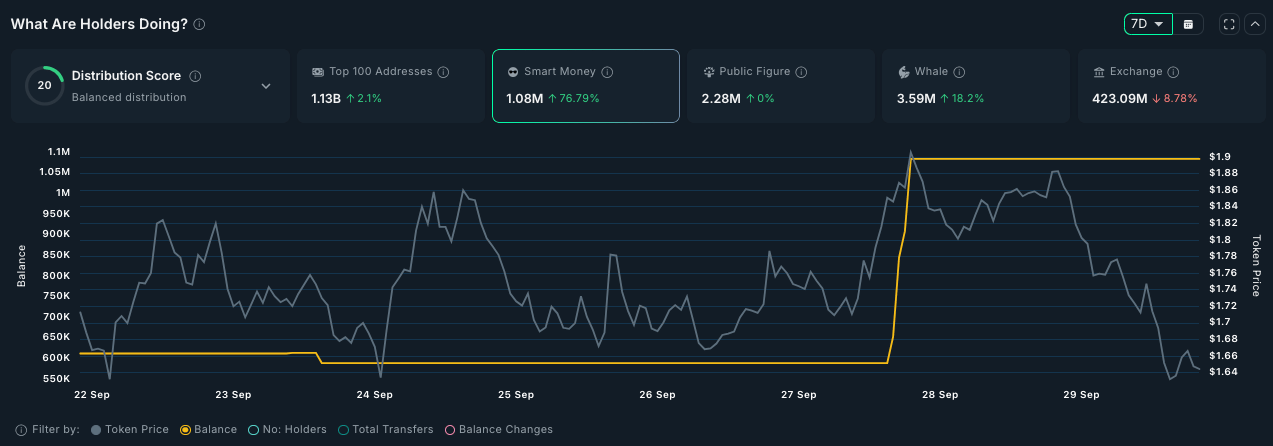Click the '76.79%' change figure

[579, 99]
